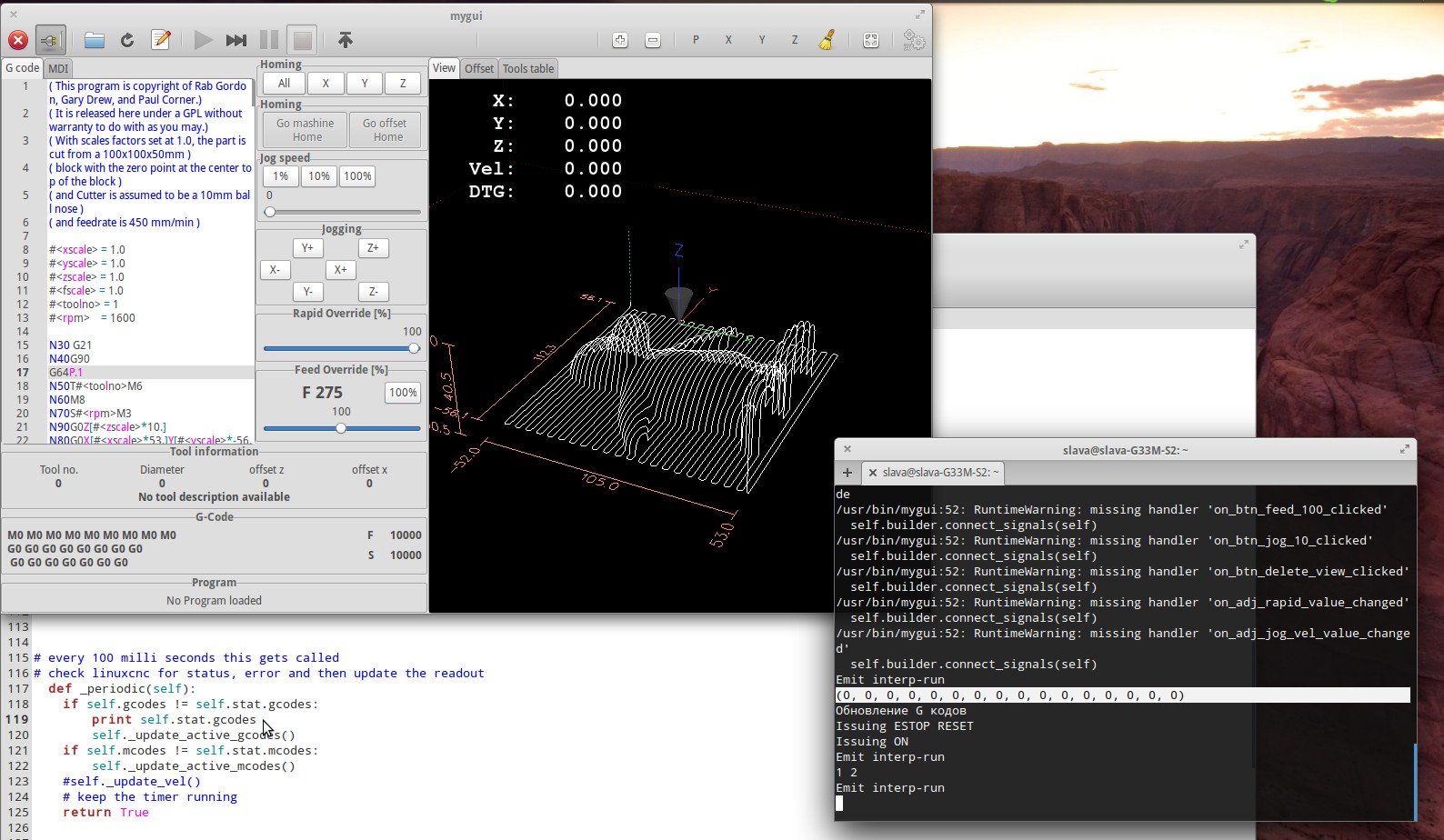This screenshot has height=840, width=1444.
Task: Clear the live plot with broom icon
Action: (x=827, y=40)
